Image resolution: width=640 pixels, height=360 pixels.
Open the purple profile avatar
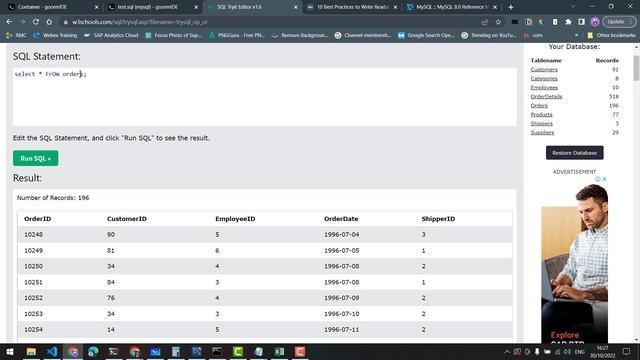click(595, 22)
